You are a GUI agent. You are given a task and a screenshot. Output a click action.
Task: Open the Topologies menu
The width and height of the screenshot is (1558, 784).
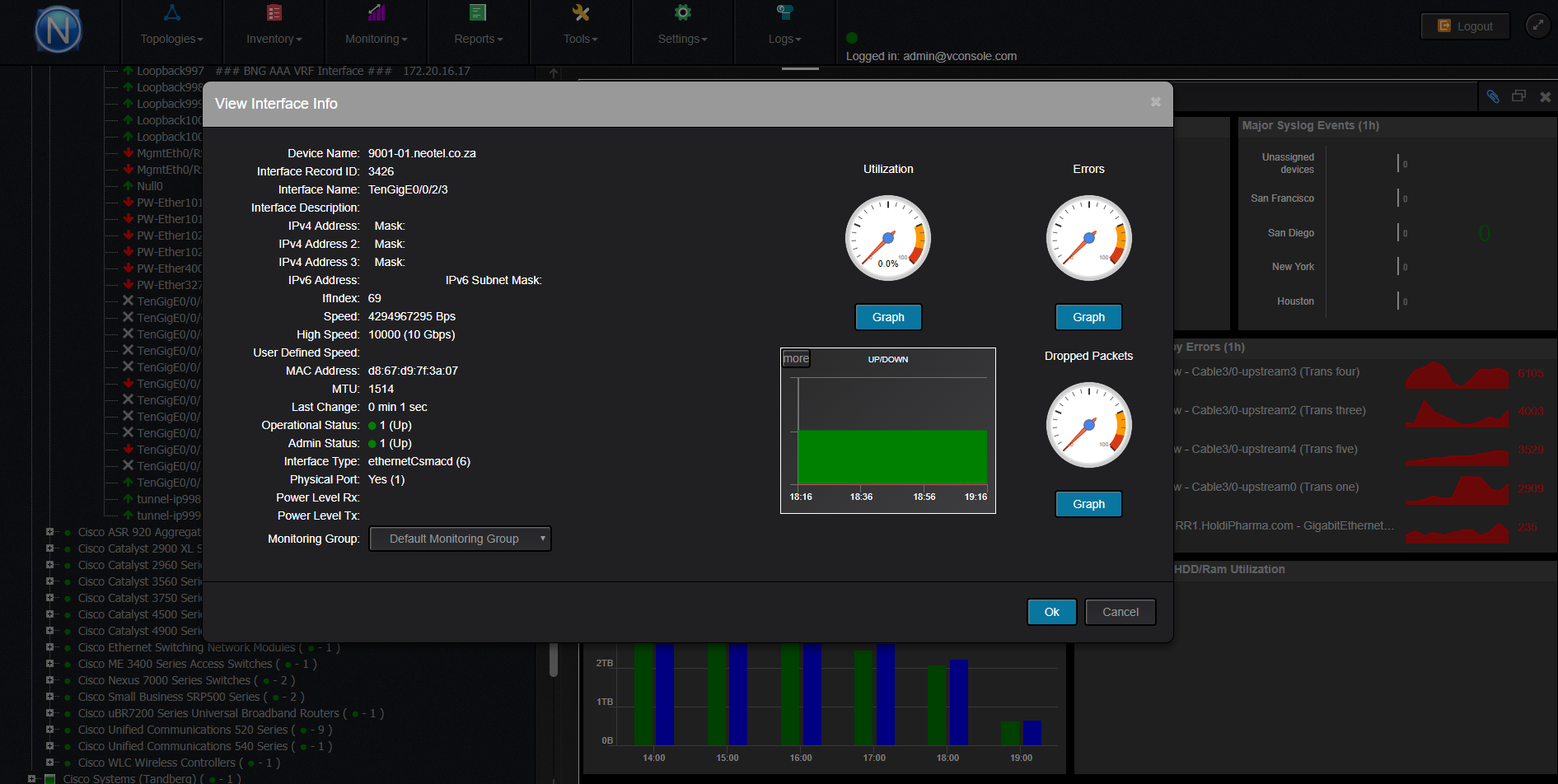[x=171, y=39]
